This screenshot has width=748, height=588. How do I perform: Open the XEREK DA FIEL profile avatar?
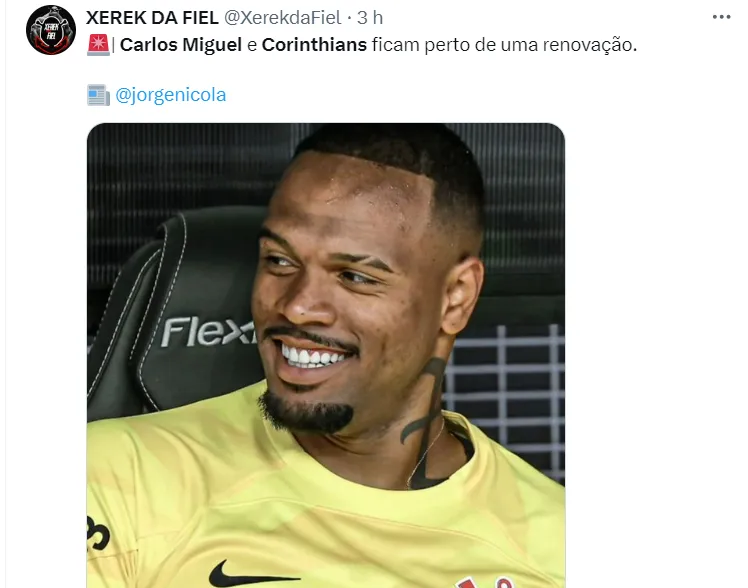51,30
